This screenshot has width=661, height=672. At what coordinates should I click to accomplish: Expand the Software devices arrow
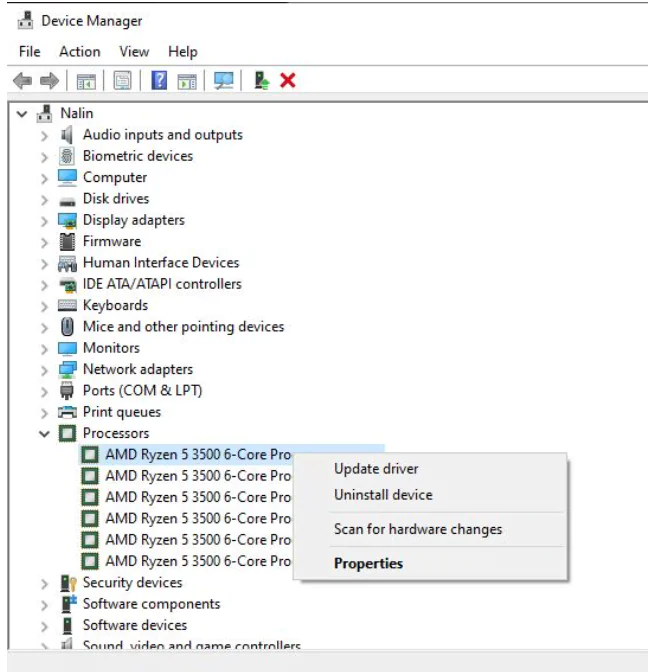(44, 627)
